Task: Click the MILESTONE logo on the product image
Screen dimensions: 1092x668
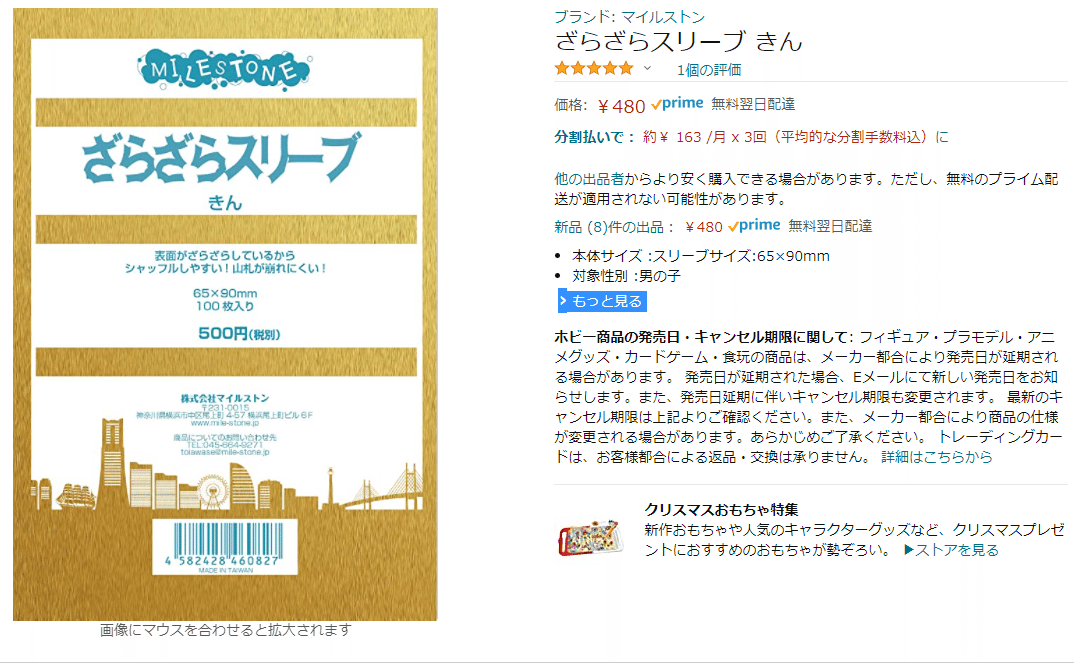Action: (x=224, y=70)
